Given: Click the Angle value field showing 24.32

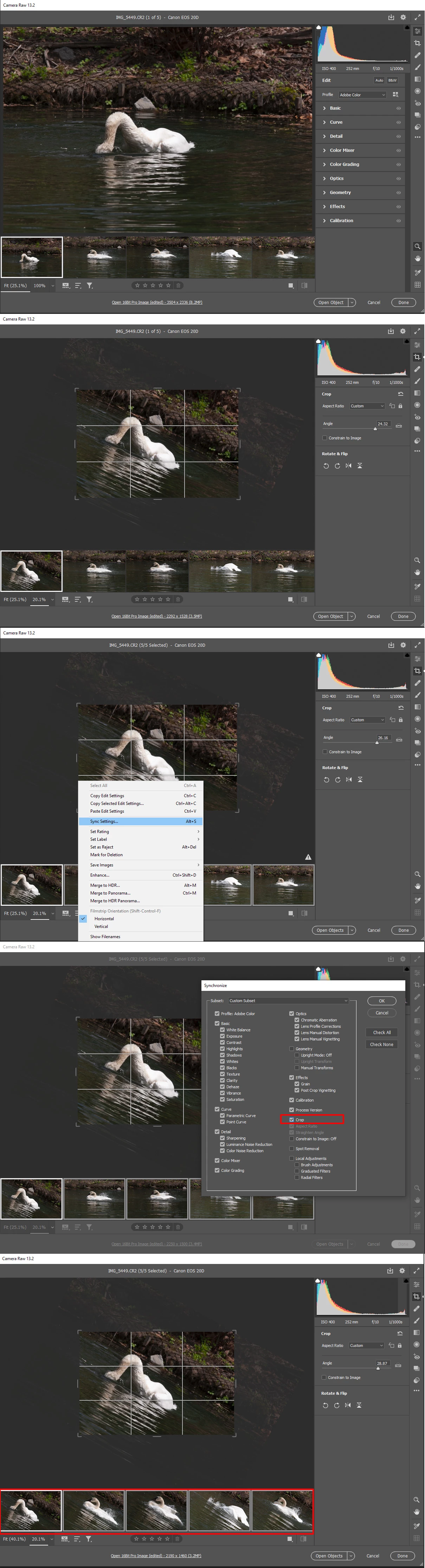Looking at the screenshot, I should (x=383, y=424).
